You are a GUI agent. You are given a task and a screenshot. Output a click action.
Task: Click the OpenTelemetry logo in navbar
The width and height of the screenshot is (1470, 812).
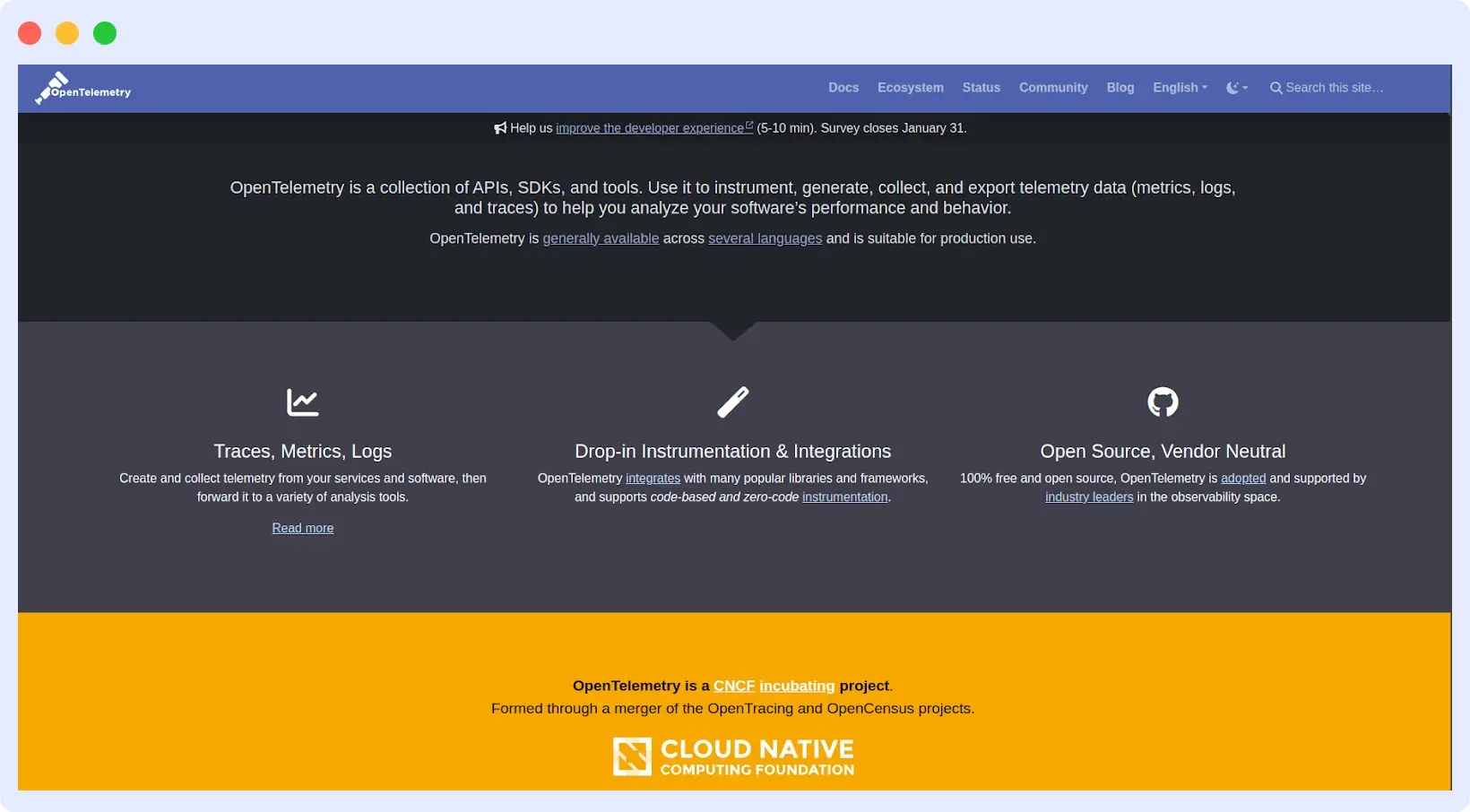82,89
